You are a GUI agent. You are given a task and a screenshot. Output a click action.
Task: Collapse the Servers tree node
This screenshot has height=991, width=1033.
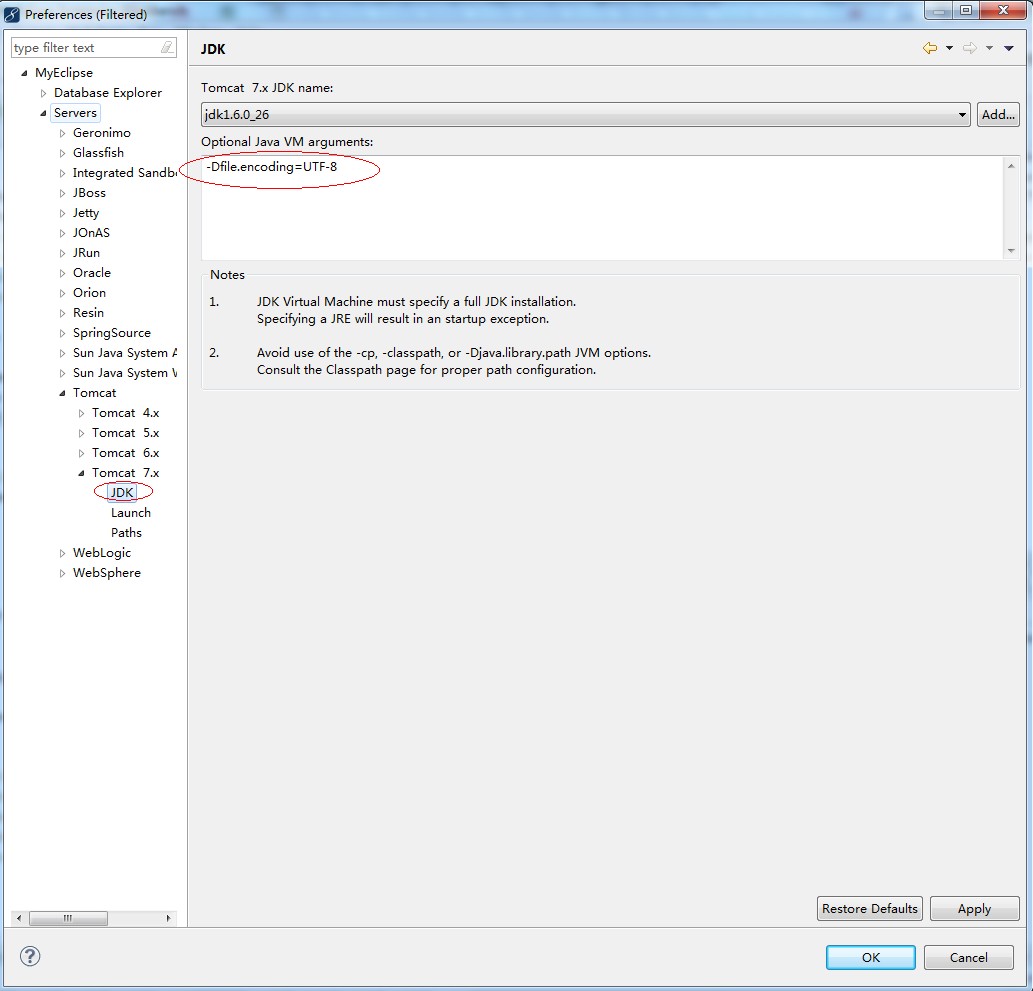click(x=43, y=113)
